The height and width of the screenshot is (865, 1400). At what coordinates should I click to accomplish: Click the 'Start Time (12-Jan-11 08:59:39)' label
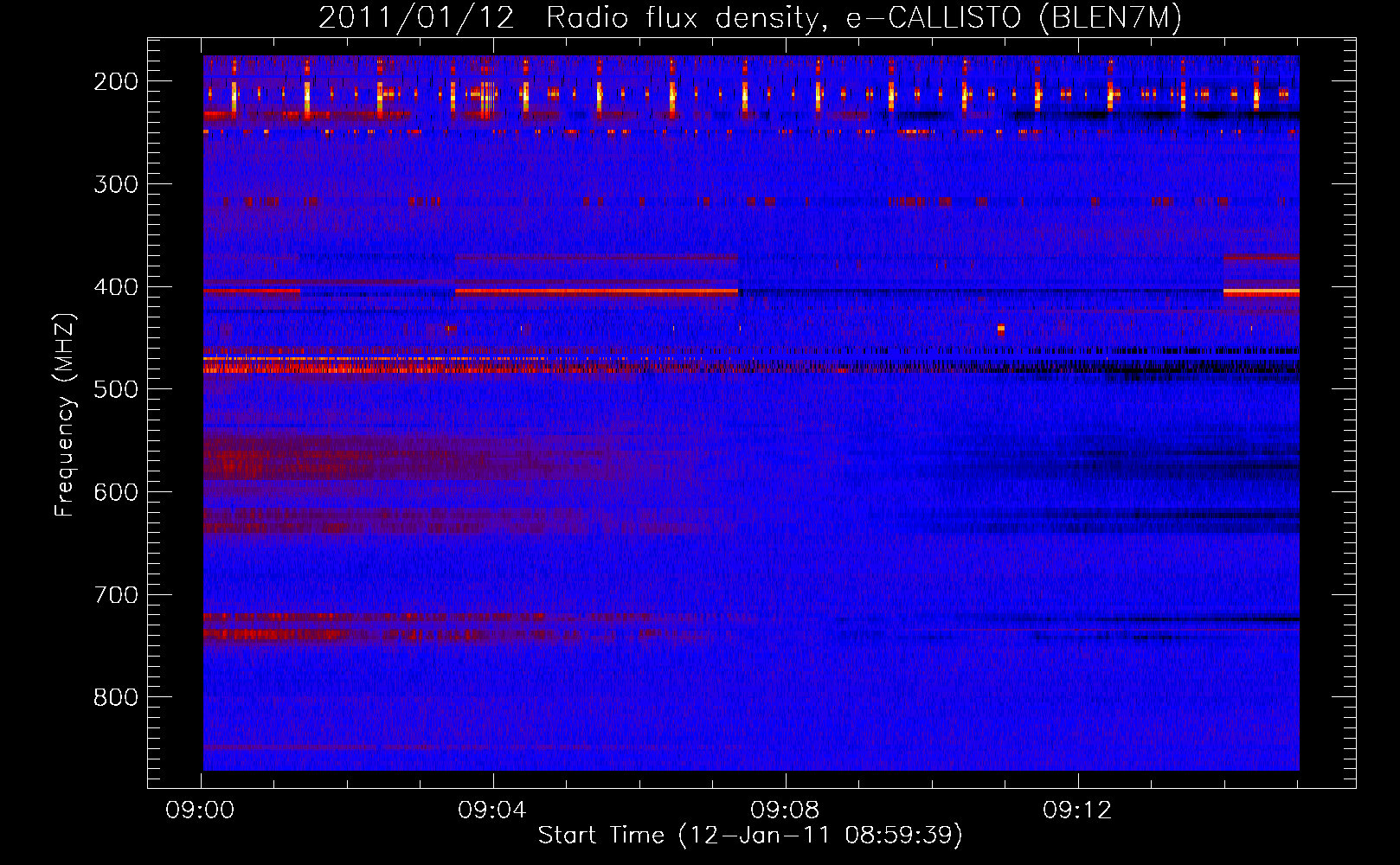750,836
